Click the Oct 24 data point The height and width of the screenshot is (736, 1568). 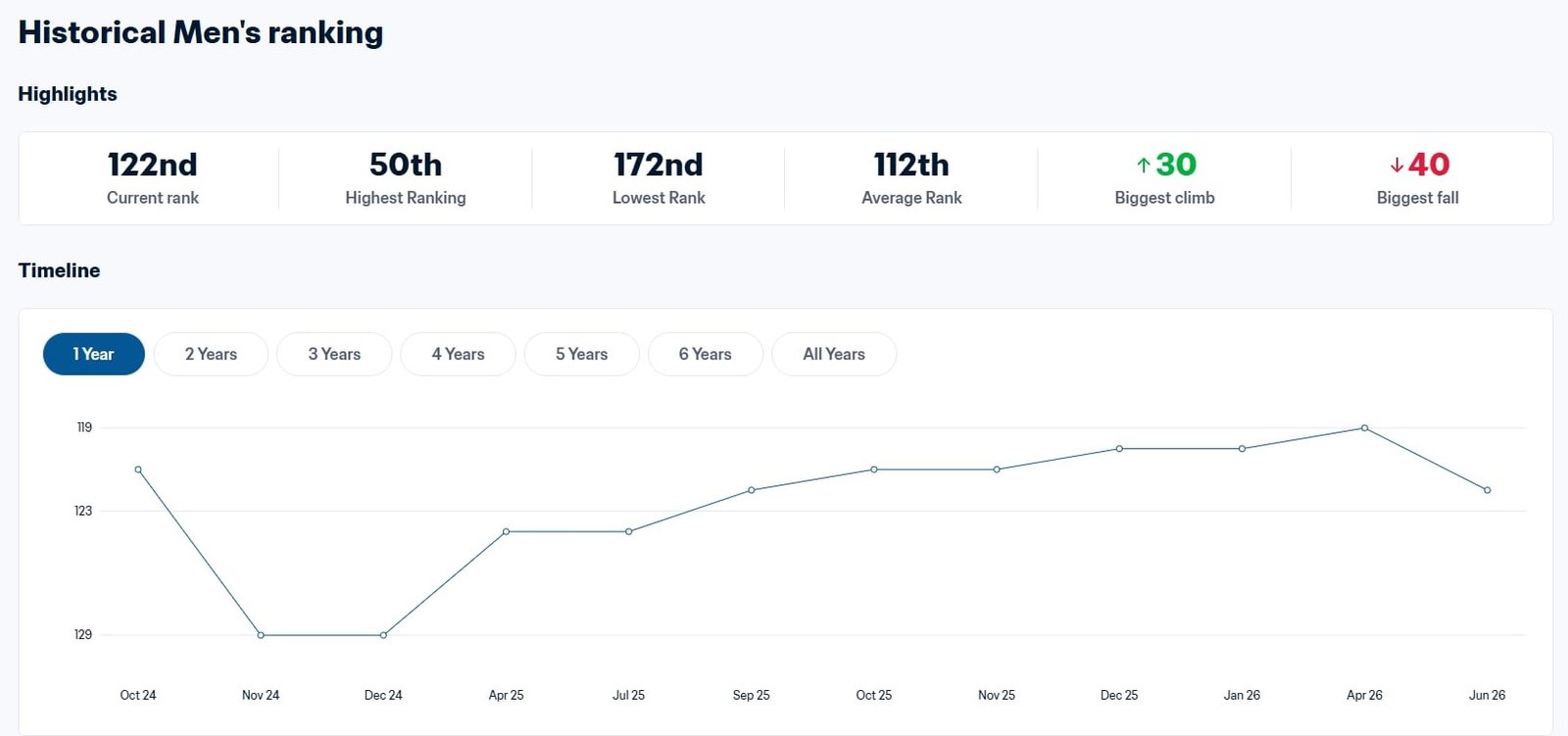138,469
